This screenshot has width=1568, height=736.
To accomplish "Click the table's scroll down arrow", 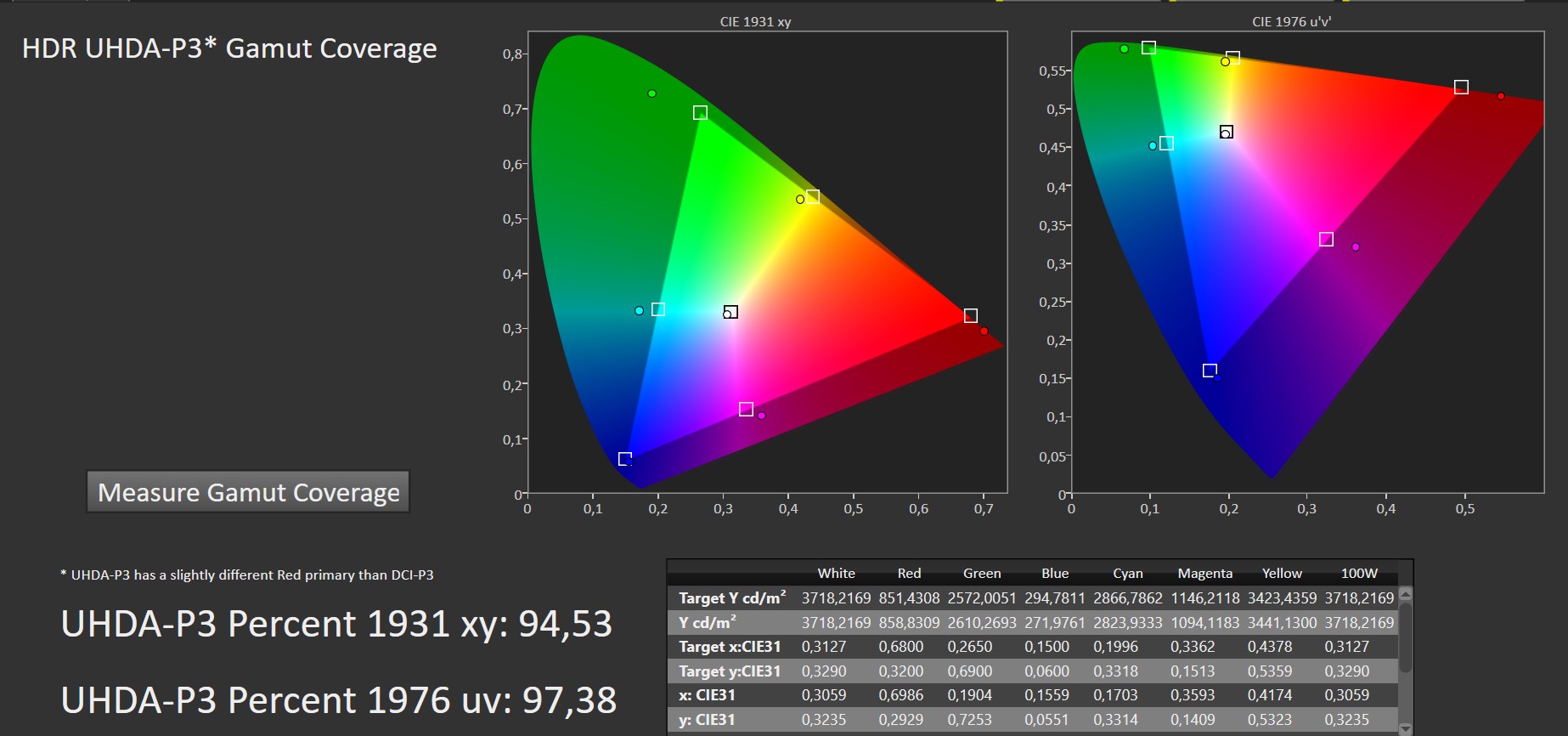I will point(1405,728).
